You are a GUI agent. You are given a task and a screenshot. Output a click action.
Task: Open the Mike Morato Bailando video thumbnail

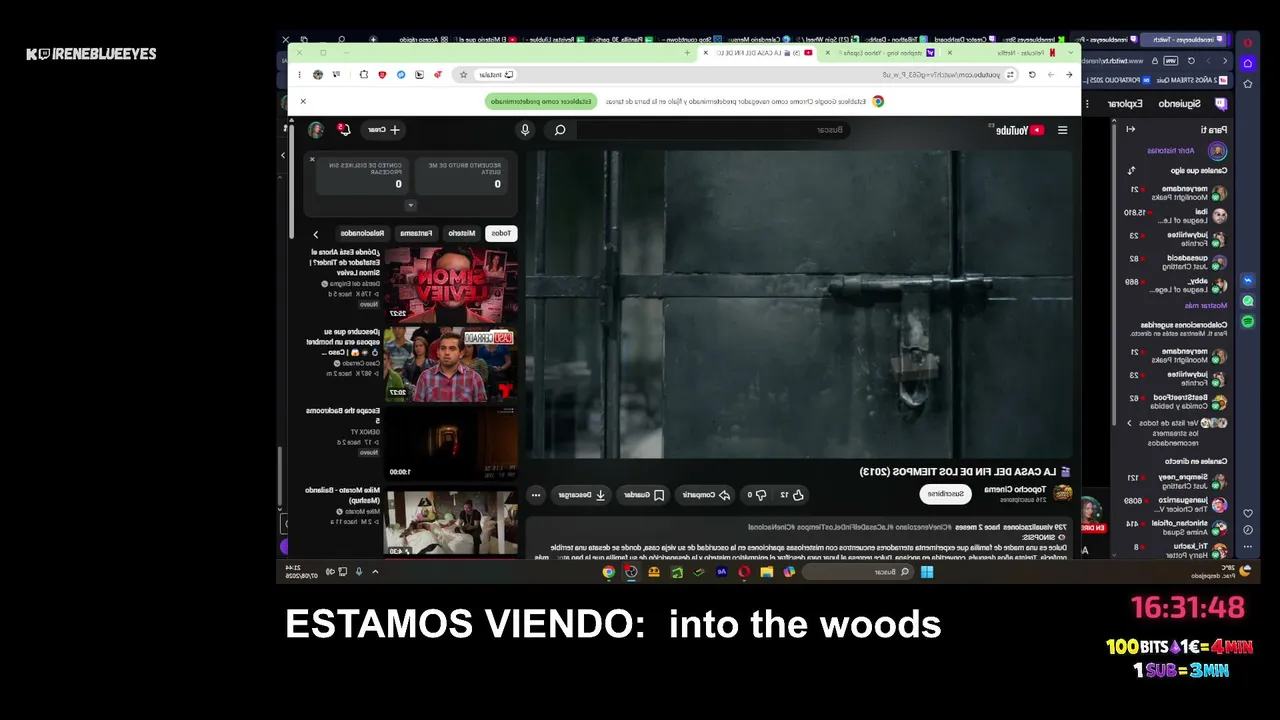click(x=451, y=521)
